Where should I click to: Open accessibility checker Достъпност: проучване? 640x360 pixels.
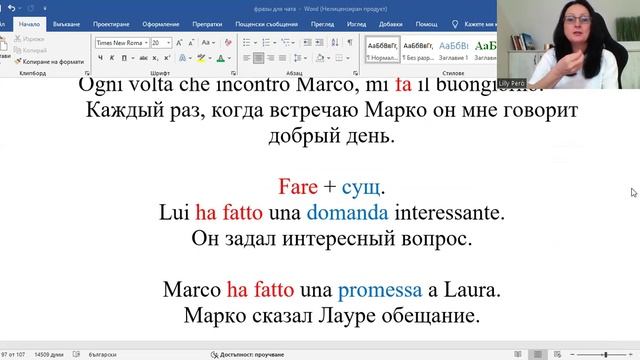tap(247, 355)
